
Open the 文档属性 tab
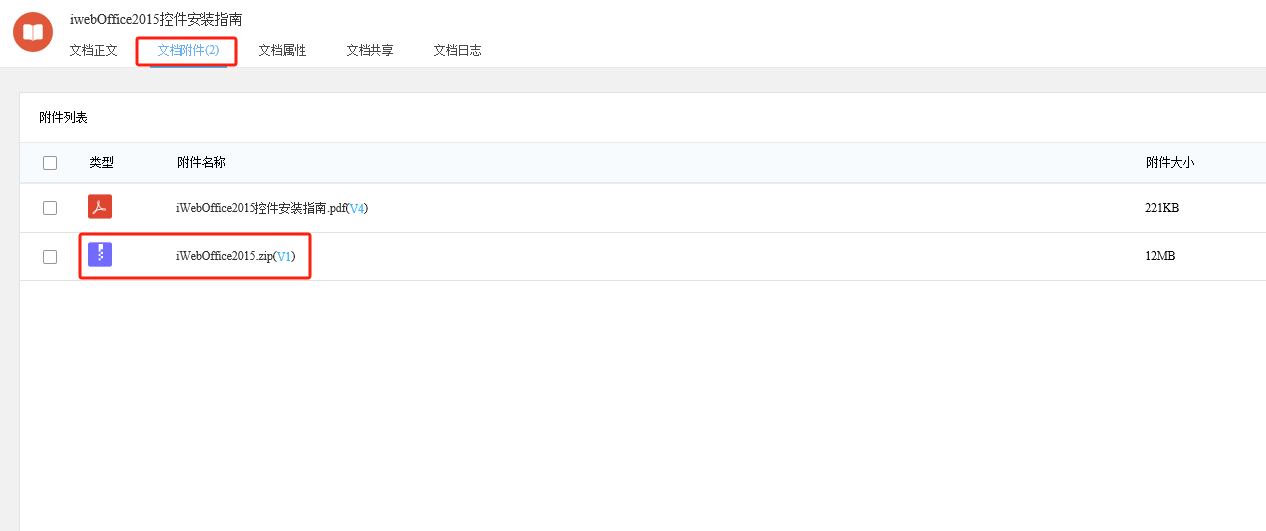tap(282, 50)
